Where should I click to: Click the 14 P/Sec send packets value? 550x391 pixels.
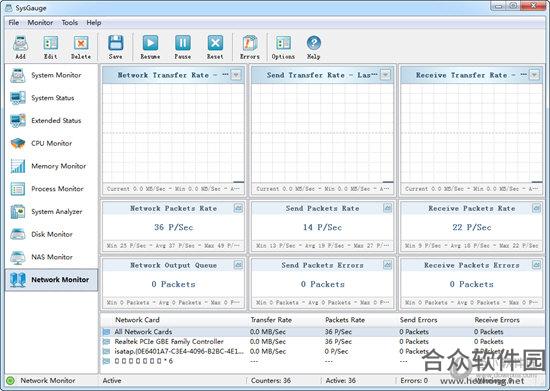pos(323,227)
